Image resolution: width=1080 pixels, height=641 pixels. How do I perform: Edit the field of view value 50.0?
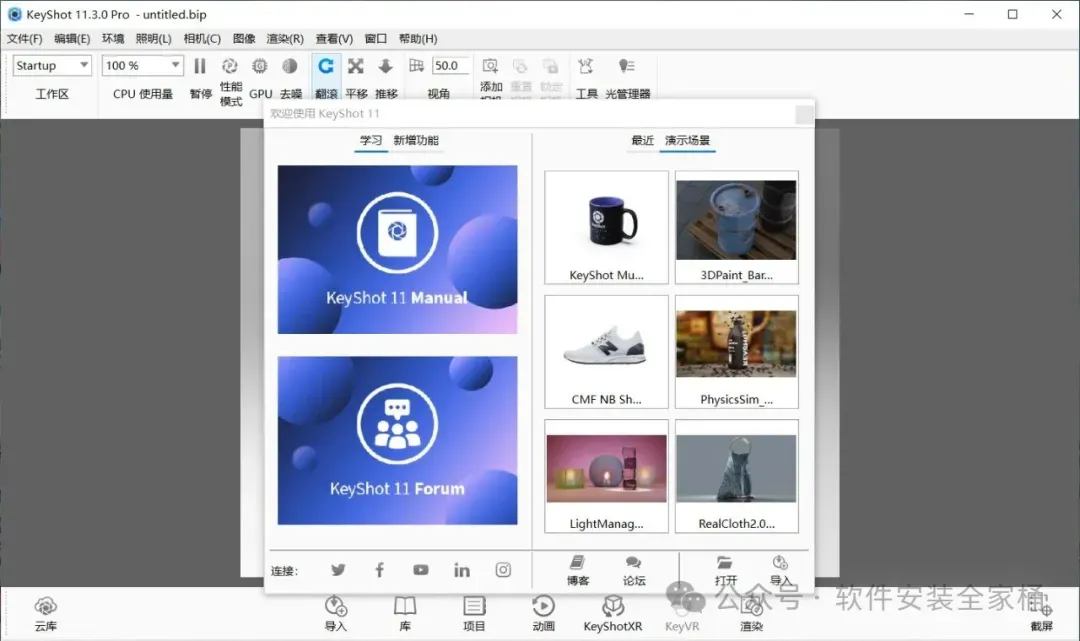point(450,65)
